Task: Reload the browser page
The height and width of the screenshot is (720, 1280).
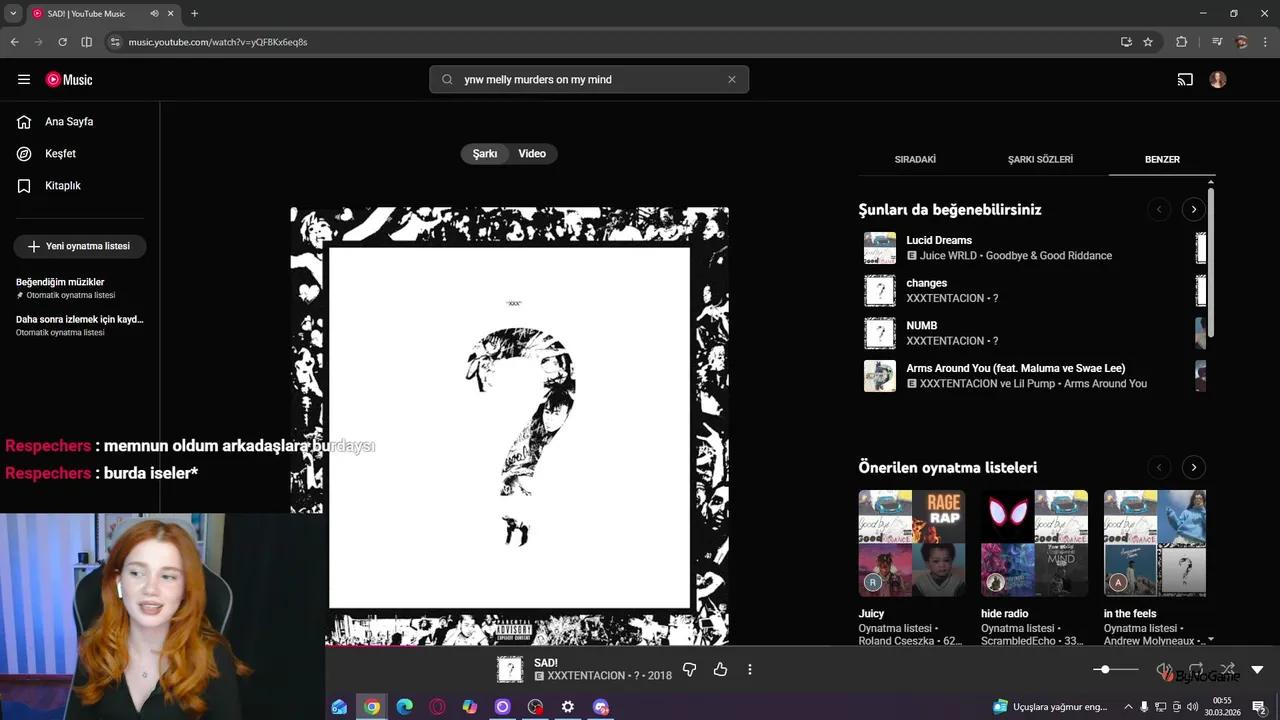Action: pos(62,42)
